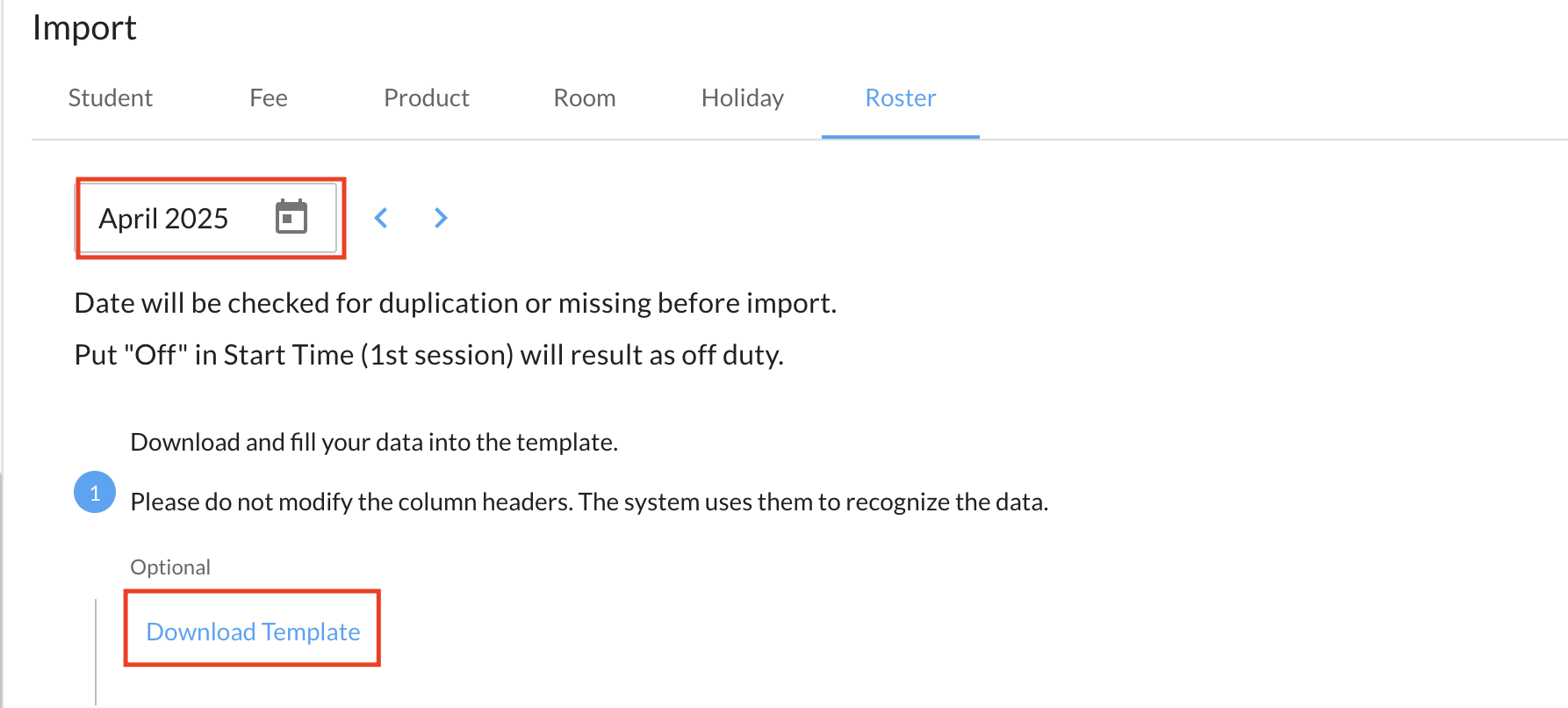Click the Optional step label
The height and width of the screenshot is (708, 1568).
170,567
